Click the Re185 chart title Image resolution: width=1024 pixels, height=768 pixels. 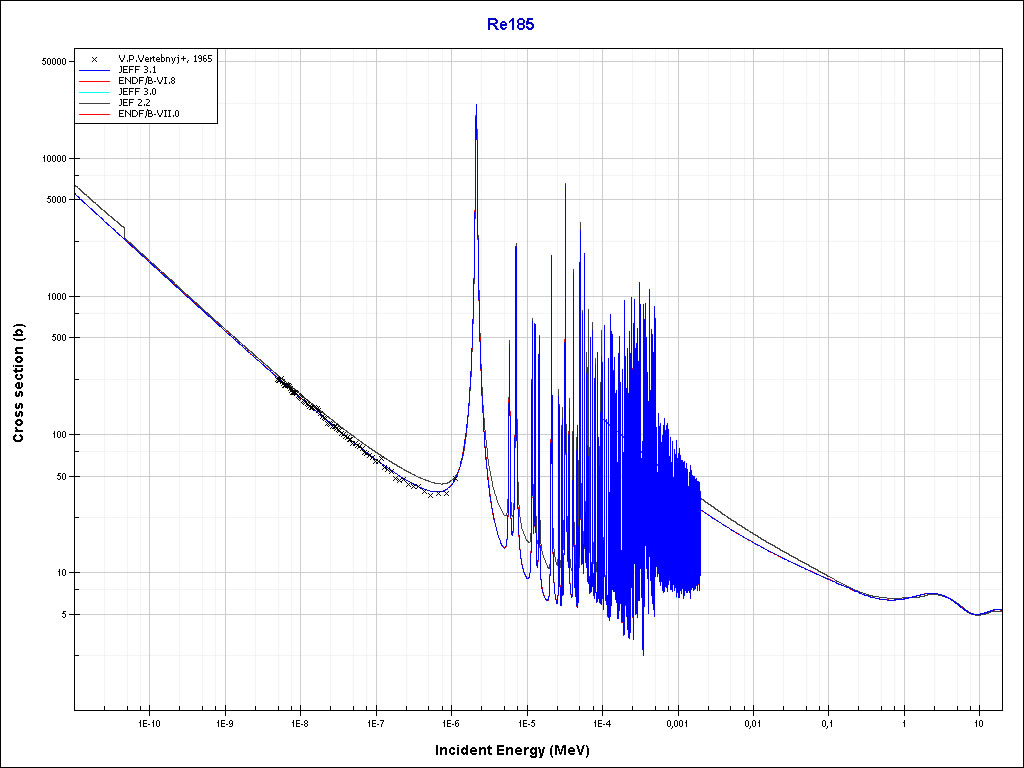[x=510, y=25]
